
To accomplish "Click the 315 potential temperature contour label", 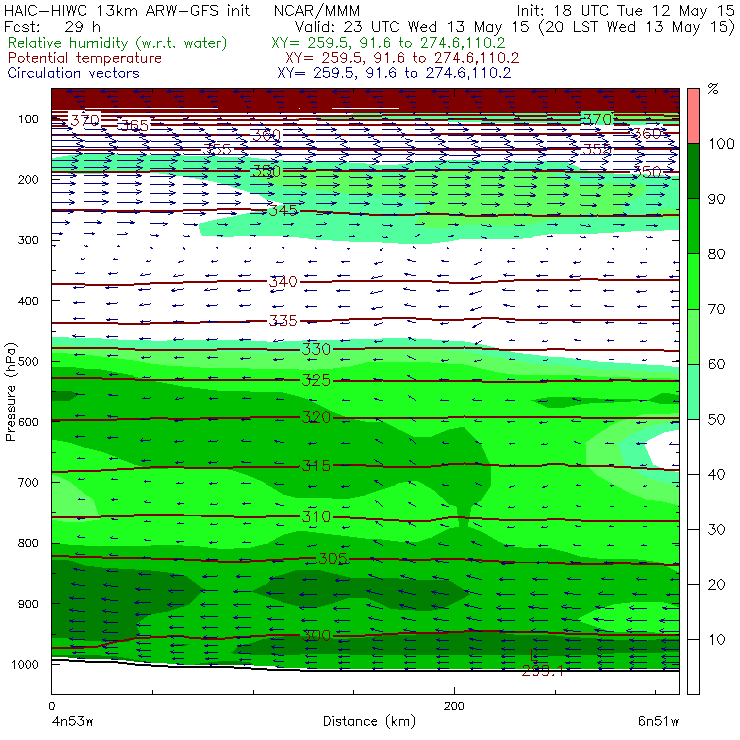I will 316,466.
